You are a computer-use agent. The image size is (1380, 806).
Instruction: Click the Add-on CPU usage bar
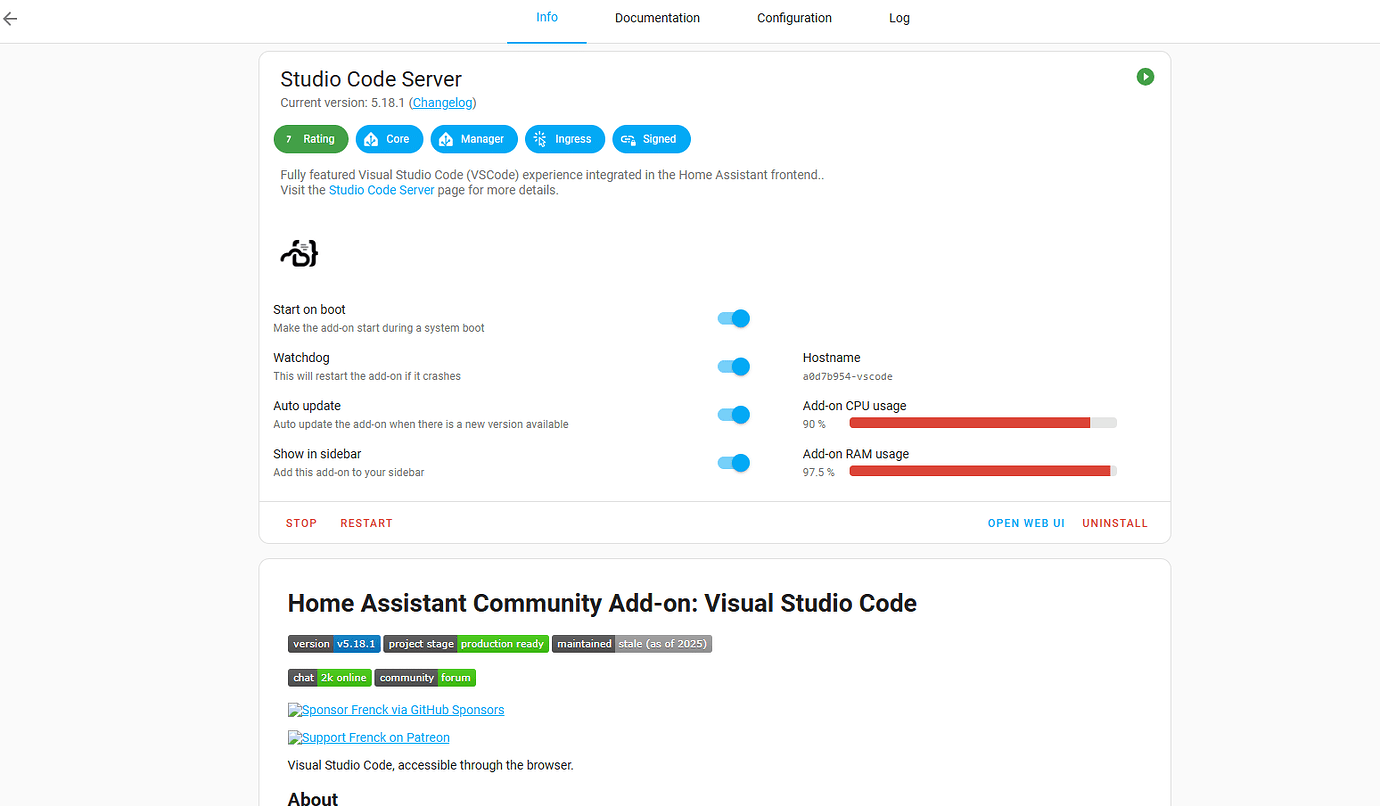coord(983,423)
